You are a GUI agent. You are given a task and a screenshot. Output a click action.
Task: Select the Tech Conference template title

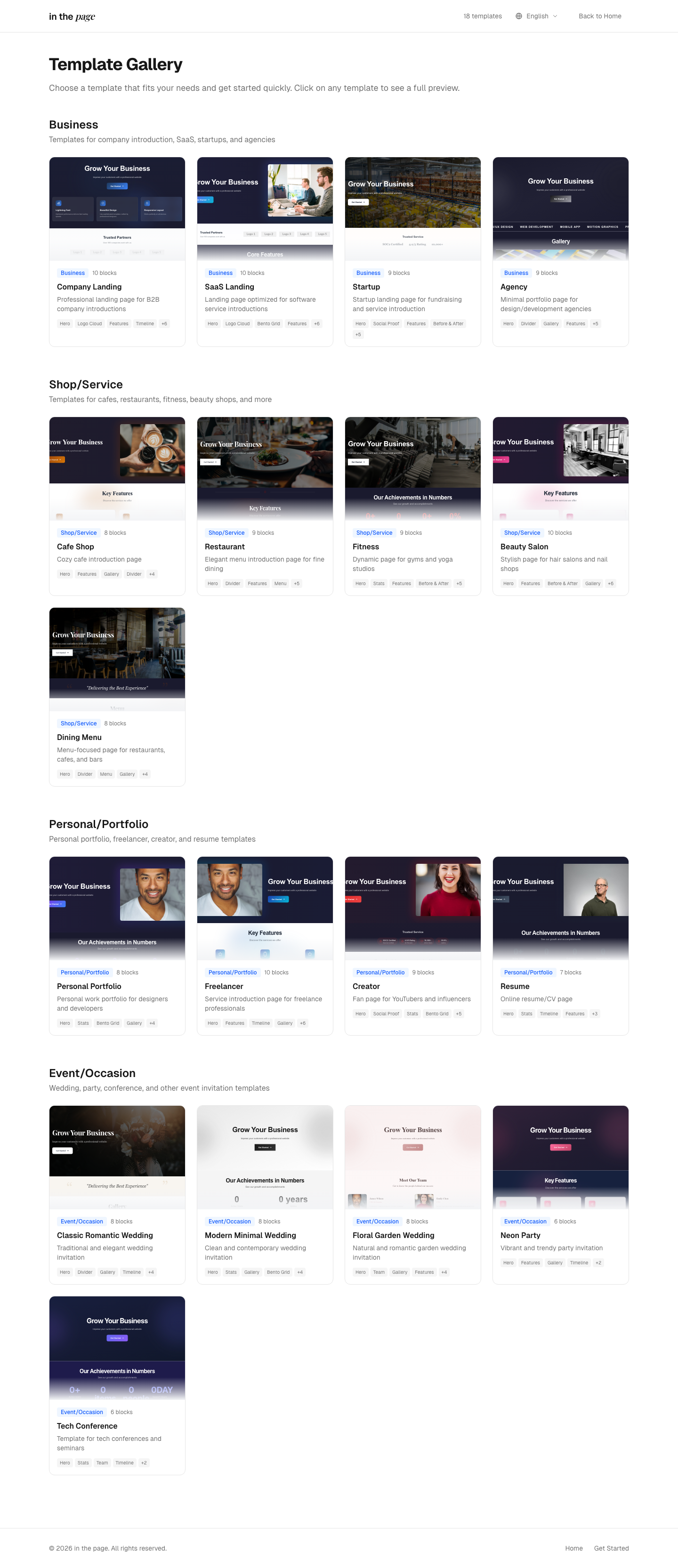(87, 1425)
